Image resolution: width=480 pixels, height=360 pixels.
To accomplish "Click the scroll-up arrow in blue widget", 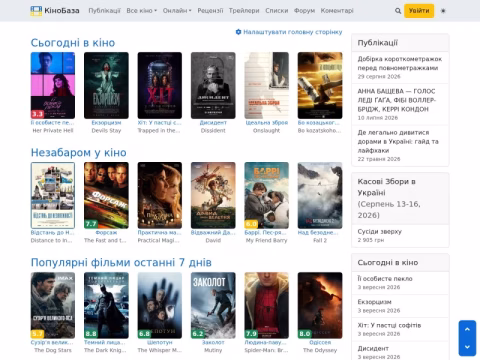I will (467, 329).
